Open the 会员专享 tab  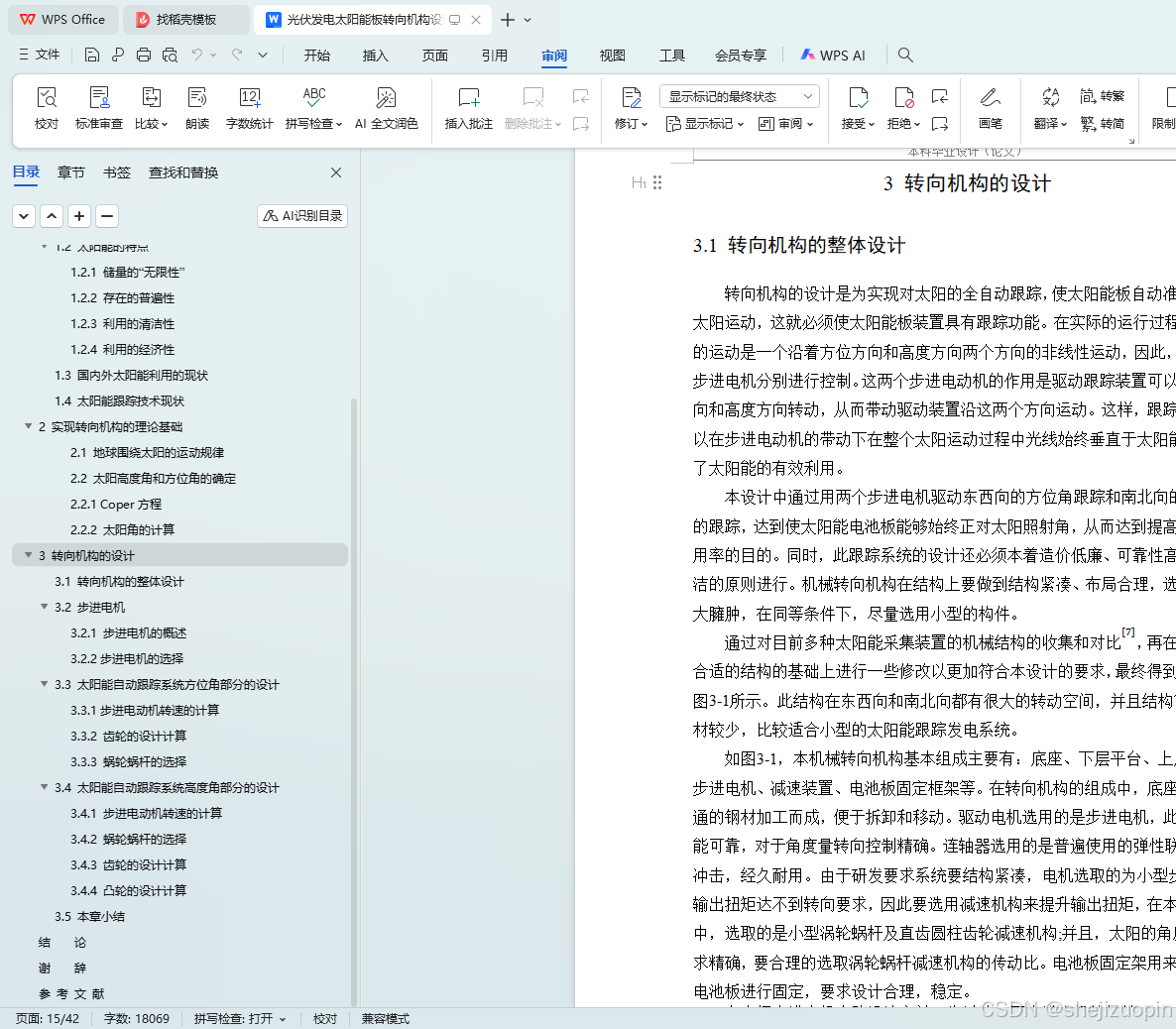(741, 55)
